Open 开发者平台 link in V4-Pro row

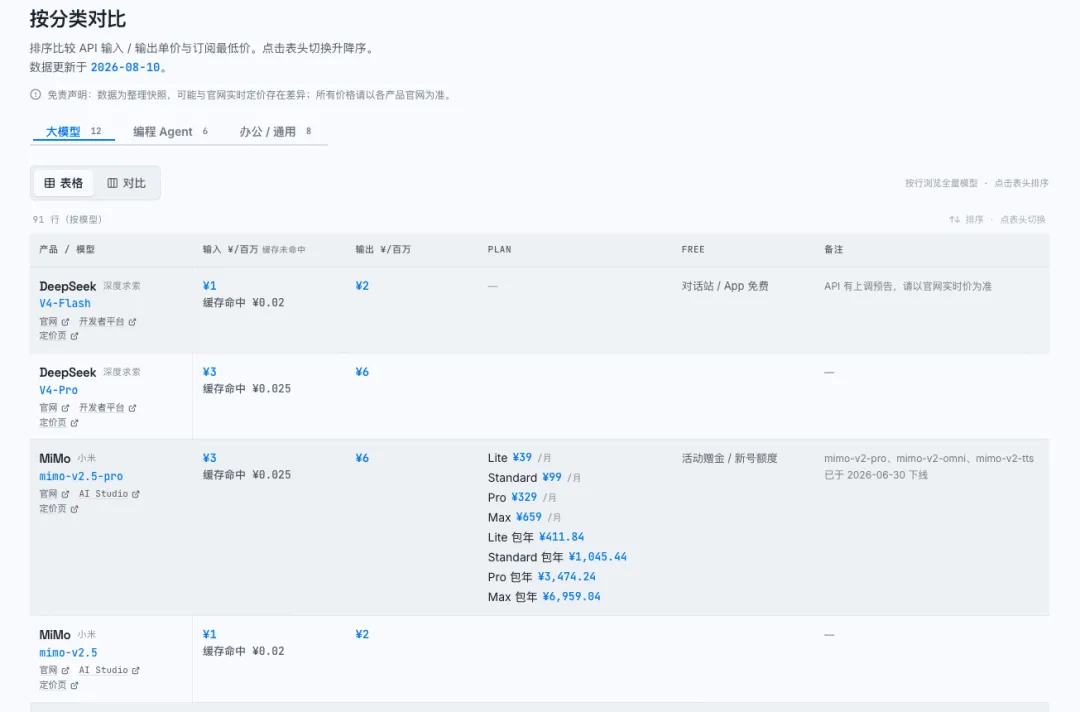coord(107,408)
